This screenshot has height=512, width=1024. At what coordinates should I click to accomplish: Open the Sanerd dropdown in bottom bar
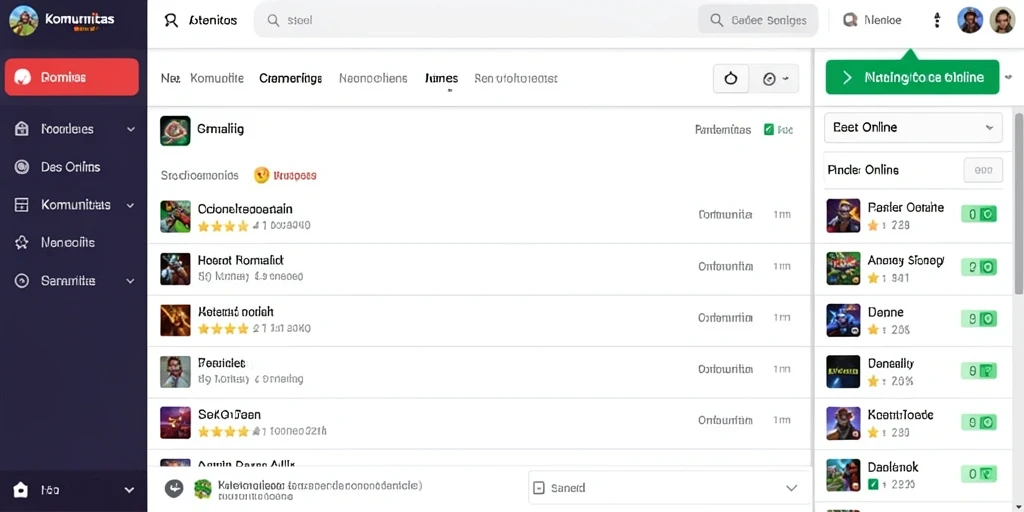tap(669, 488)
